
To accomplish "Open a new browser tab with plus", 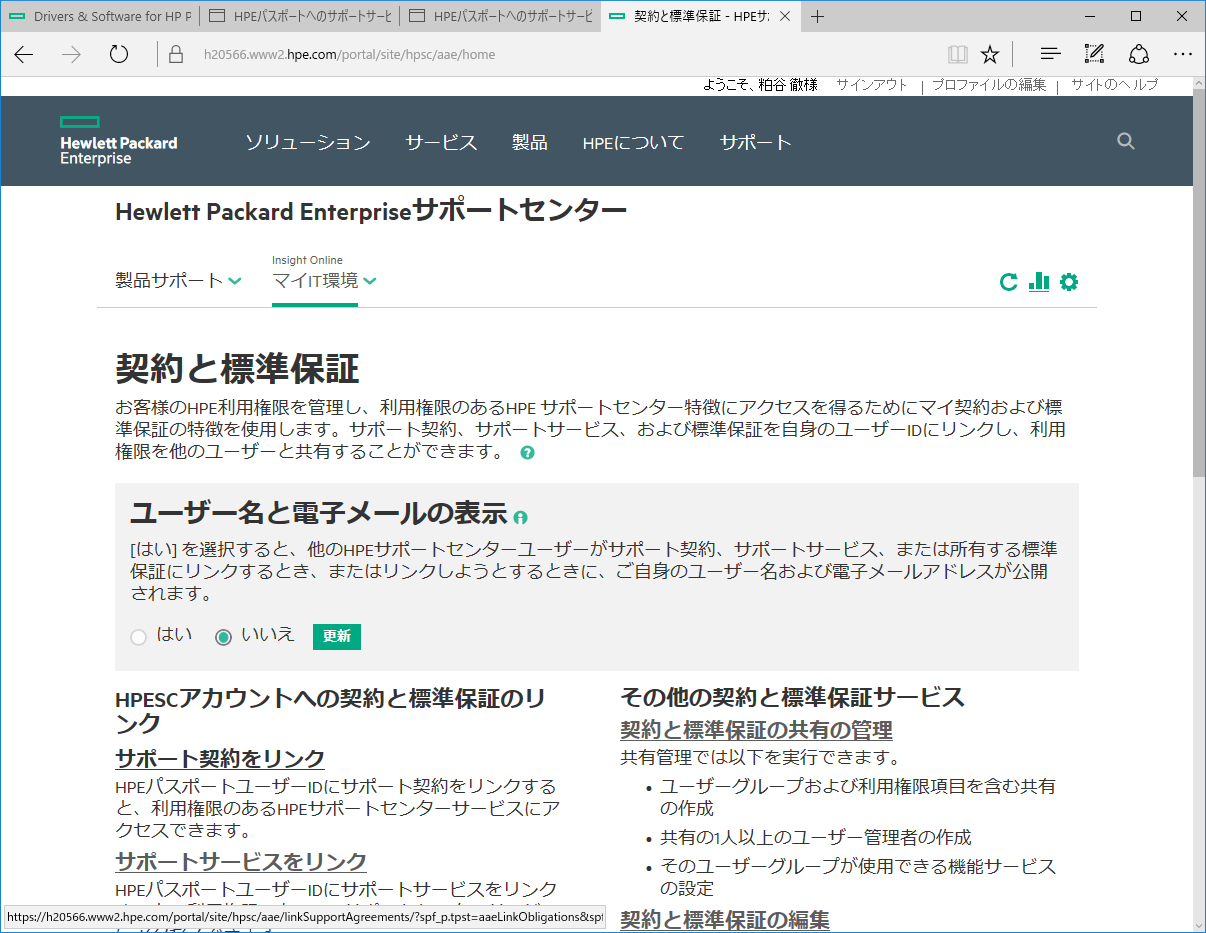I will pos(818,16).
